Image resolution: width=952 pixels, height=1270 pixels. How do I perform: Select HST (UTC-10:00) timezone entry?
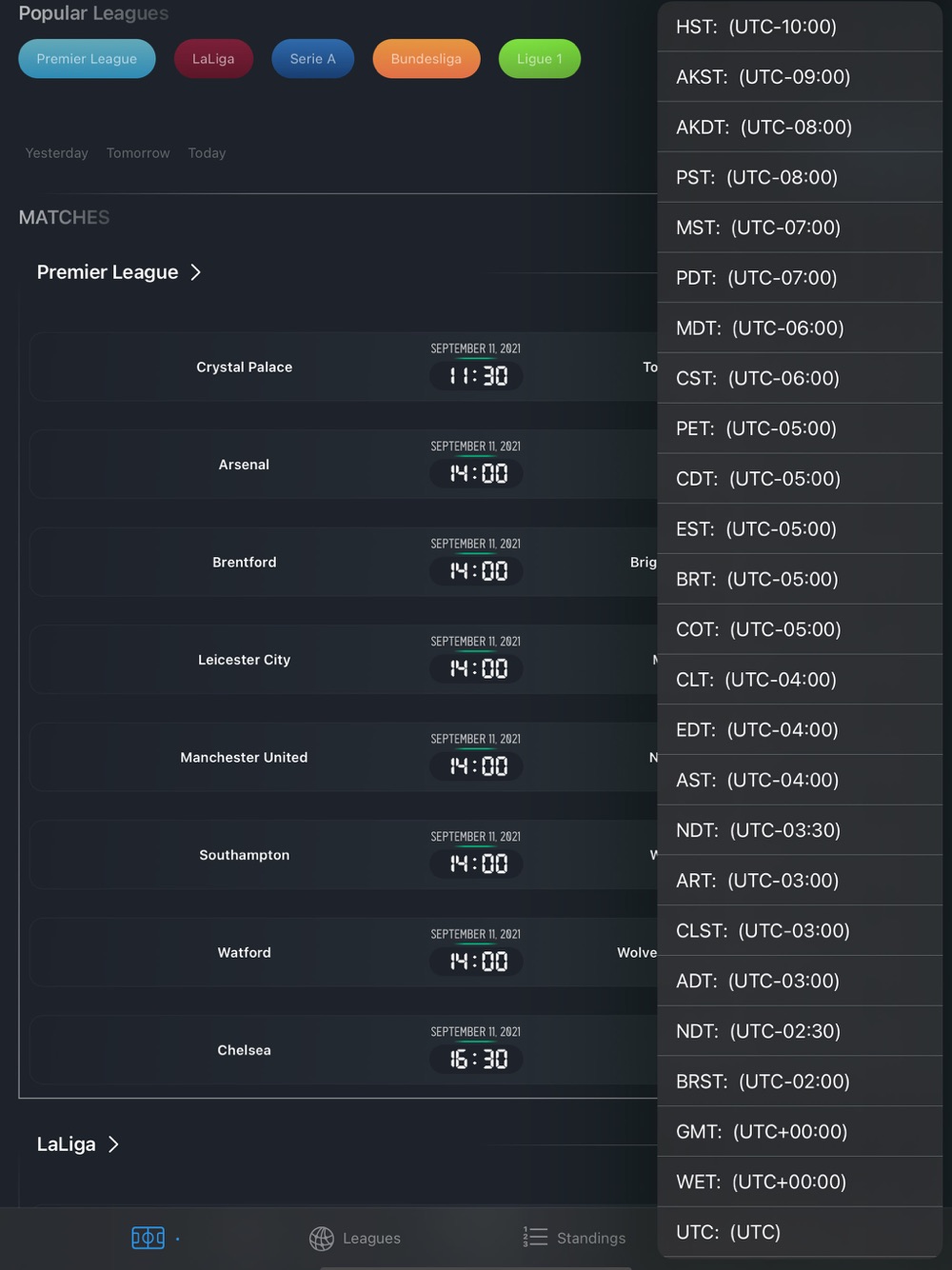tap(756, 27)
